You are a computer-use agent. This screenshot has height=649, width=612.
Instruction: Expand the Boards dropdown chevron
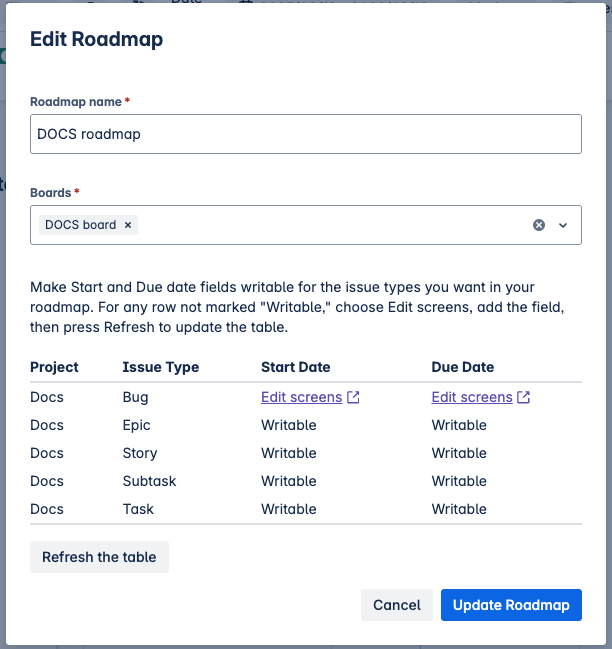563,225
